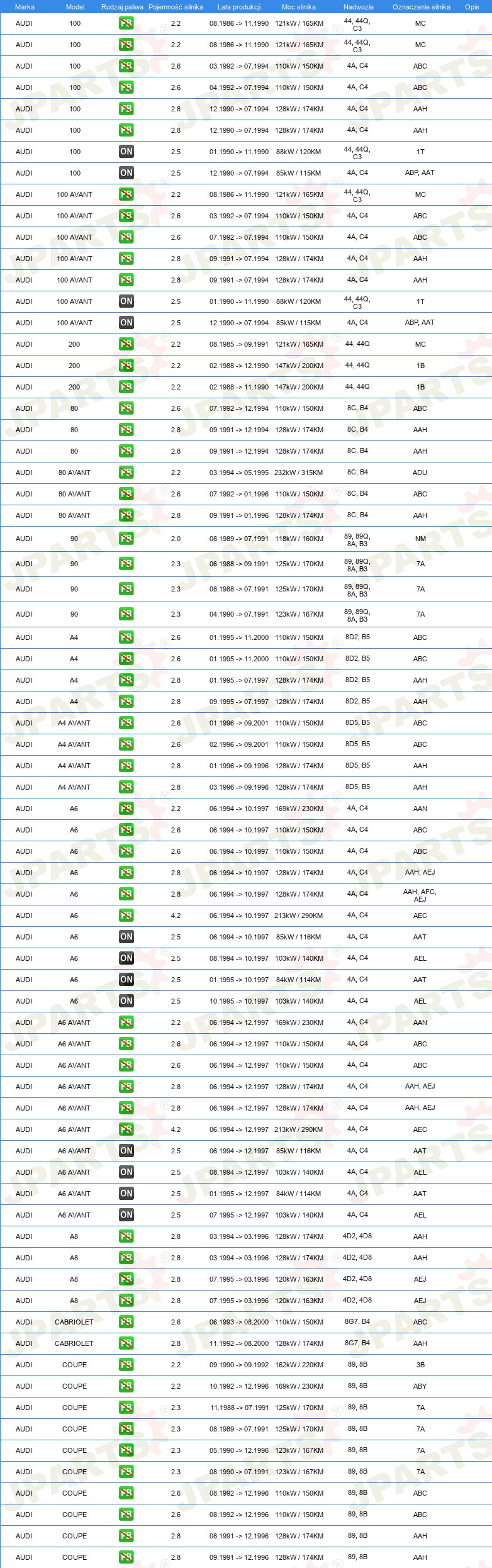Select the "07.1992 -> 07.1994" production years cell
492x1568 pixels.
(x=239, y=237)
